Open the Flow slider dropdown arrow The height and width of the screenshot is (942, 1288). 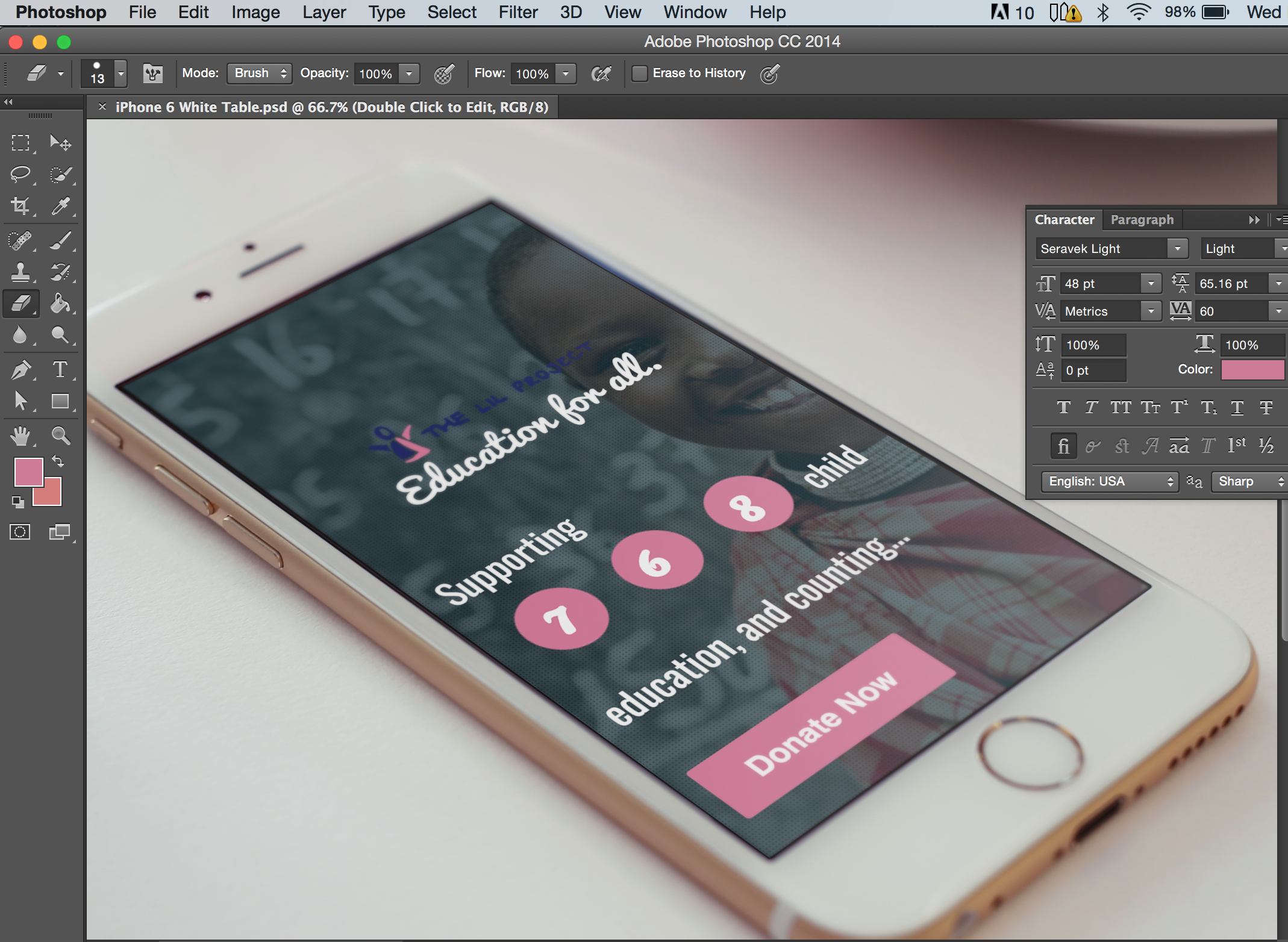coord(566,73)
